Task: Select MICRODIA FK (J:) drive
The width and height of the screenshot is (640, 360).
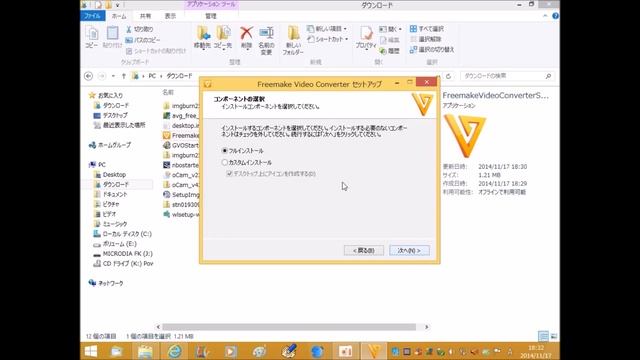Action: point(123,253)
